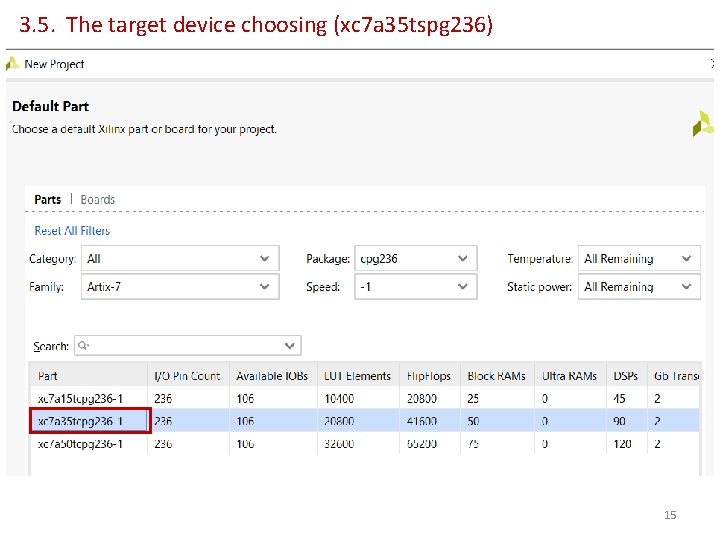This screenshot has width=720, height=540.
Task: Switch to the Boards tab
Action: (x=97, y=200)
